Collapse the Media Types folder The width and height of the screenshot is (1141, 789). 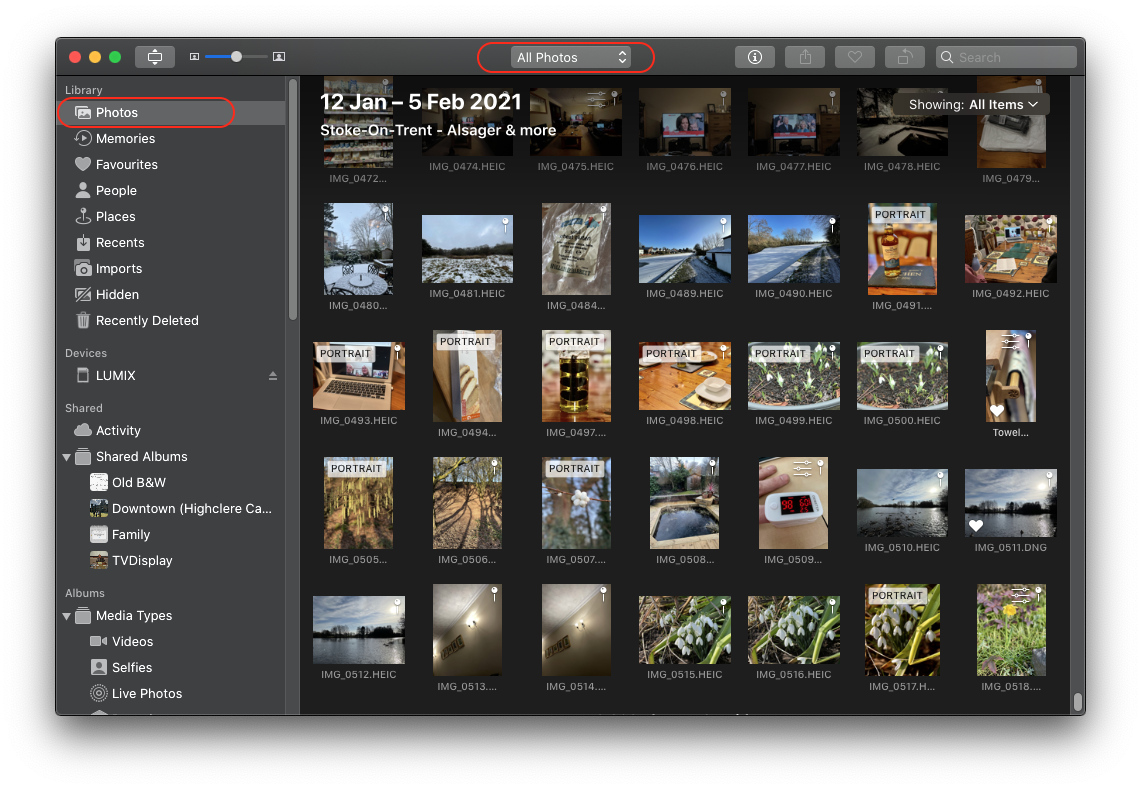pos(67,616)
